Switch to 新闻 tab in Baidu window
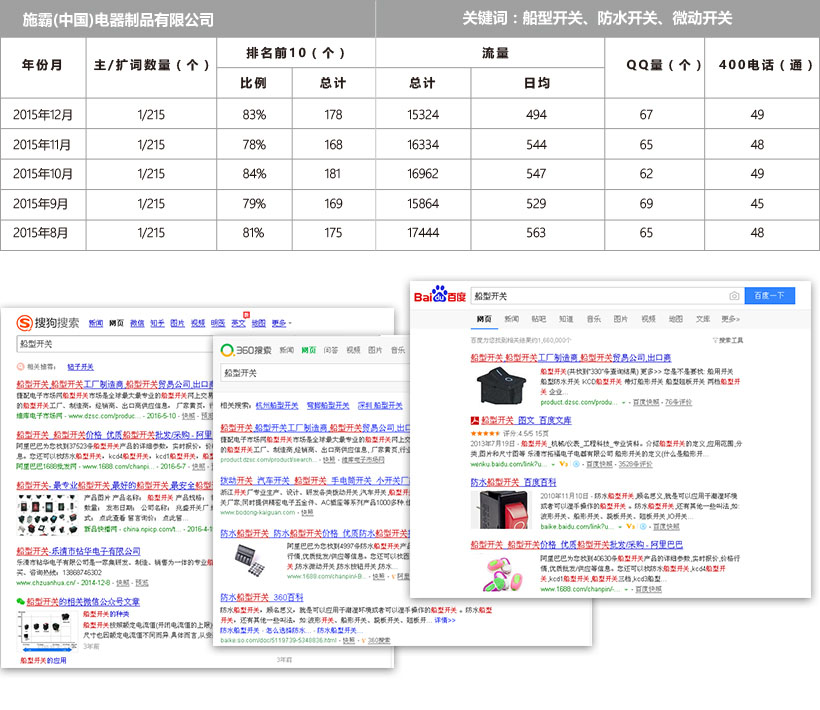The height and width of the screenshot is (710, 820). [511, 319]
